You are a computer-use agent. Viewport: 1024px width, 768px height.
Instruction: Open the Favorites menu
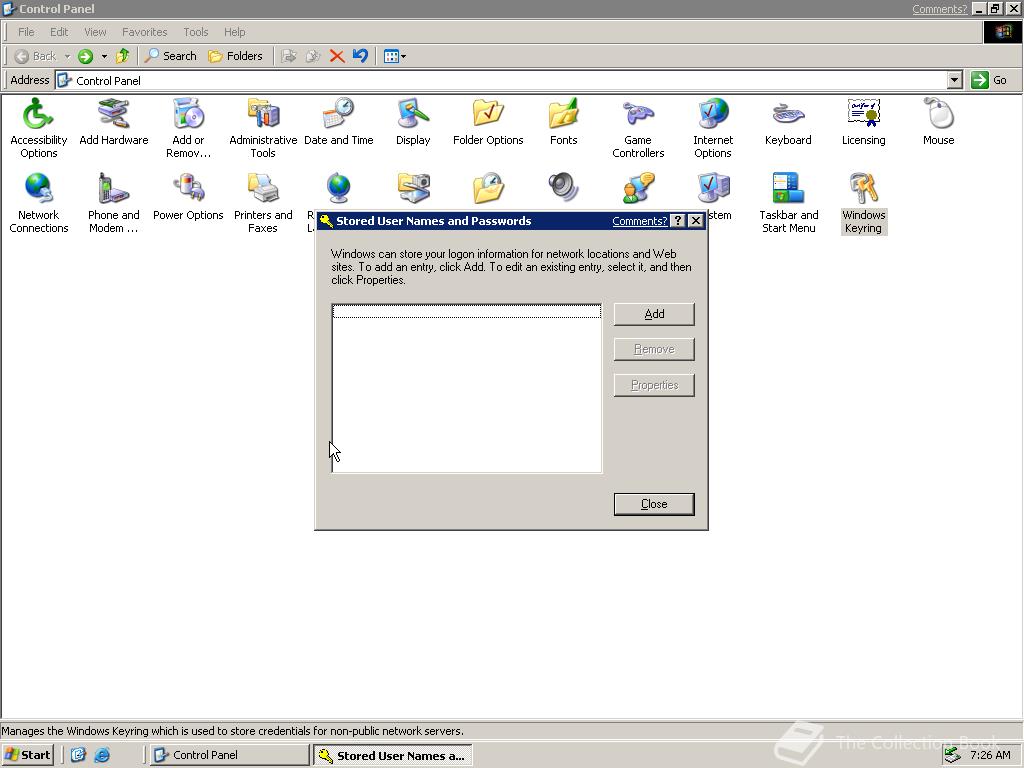coord(144,32)
